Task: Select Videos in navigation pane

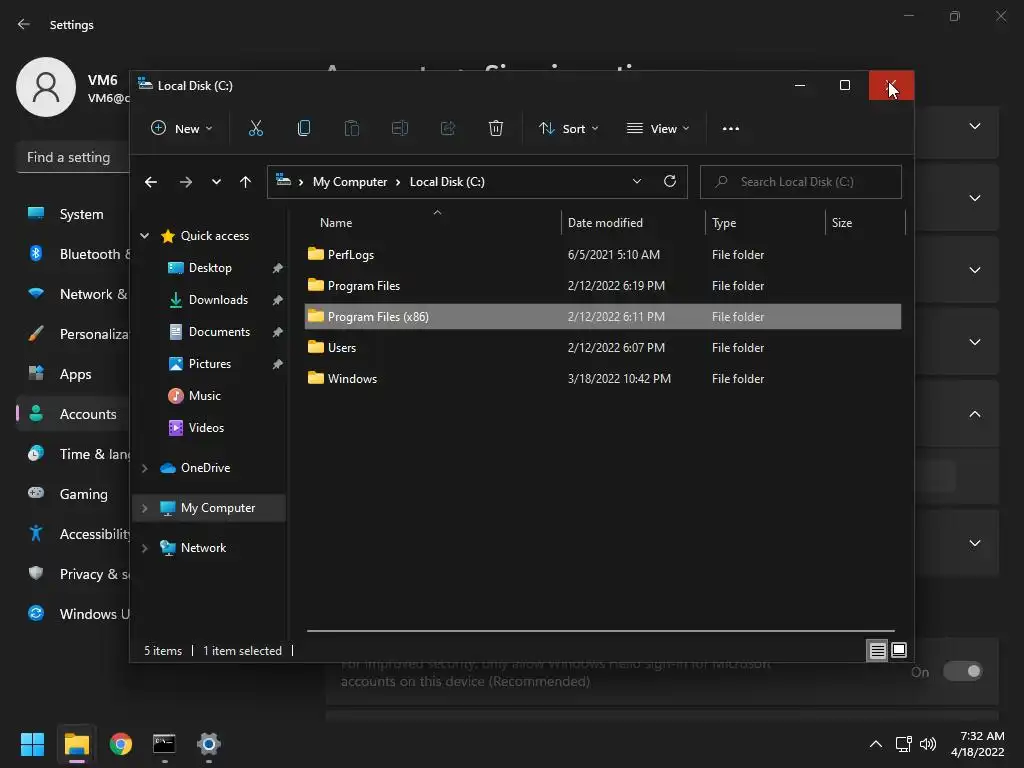Action: (x=206, y=428)
